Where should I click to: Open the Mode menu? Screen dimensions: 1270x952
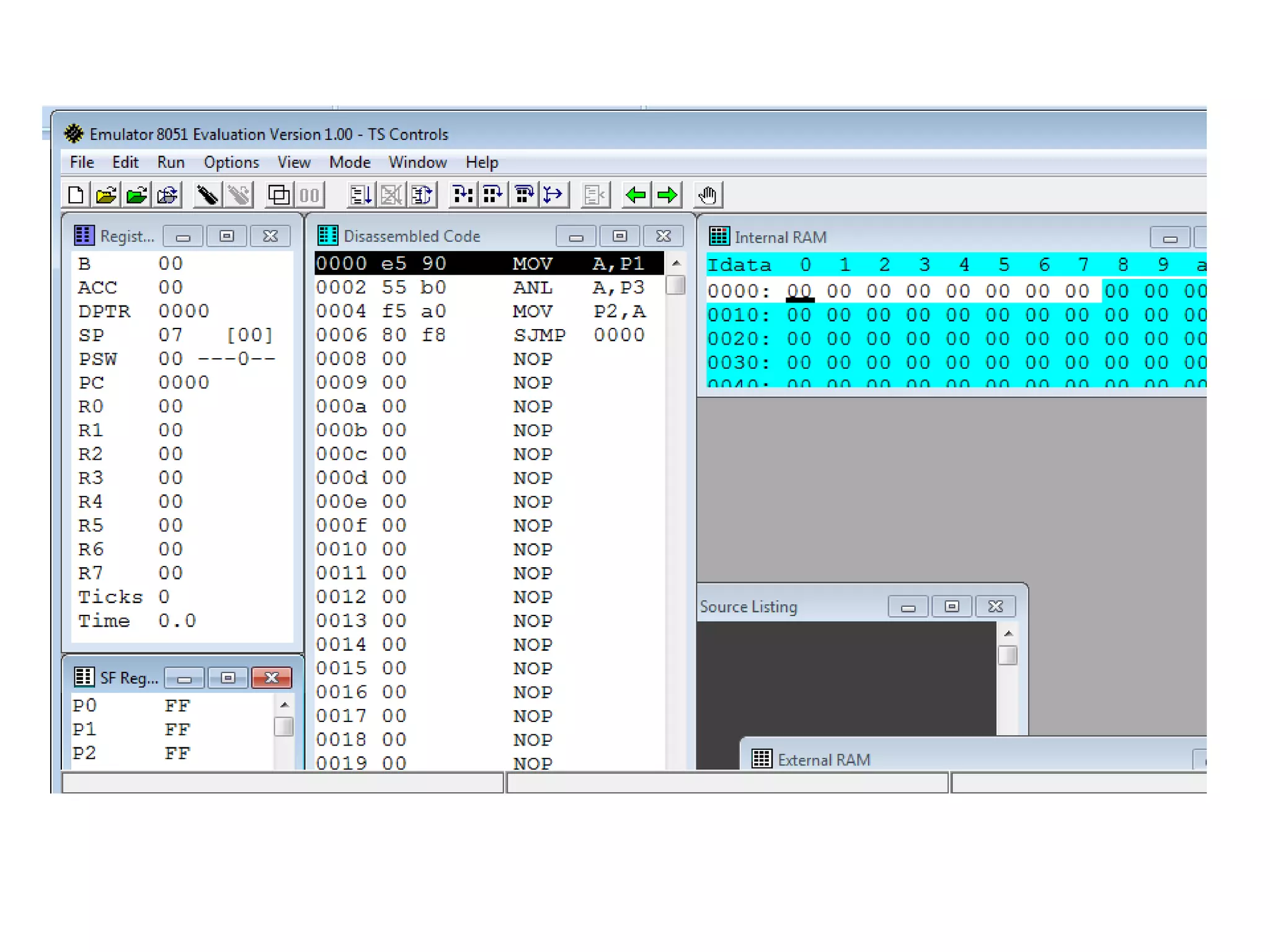[x=350, y=162]
